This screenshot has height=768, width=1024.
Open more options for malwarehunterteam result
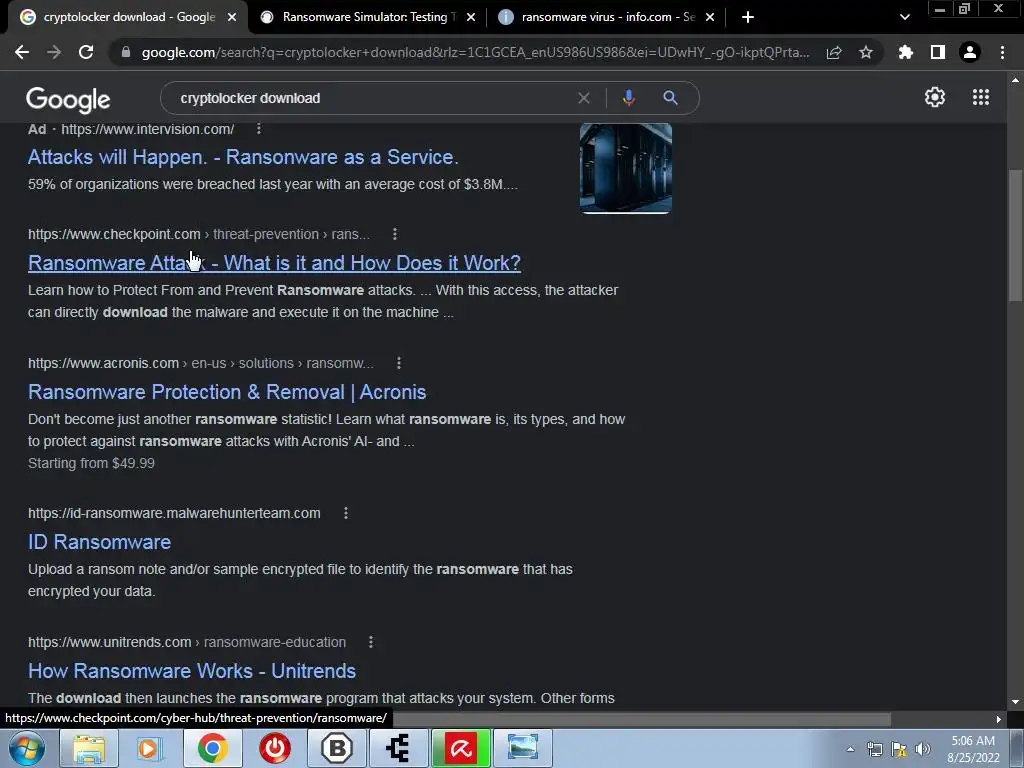click(346, 513)
